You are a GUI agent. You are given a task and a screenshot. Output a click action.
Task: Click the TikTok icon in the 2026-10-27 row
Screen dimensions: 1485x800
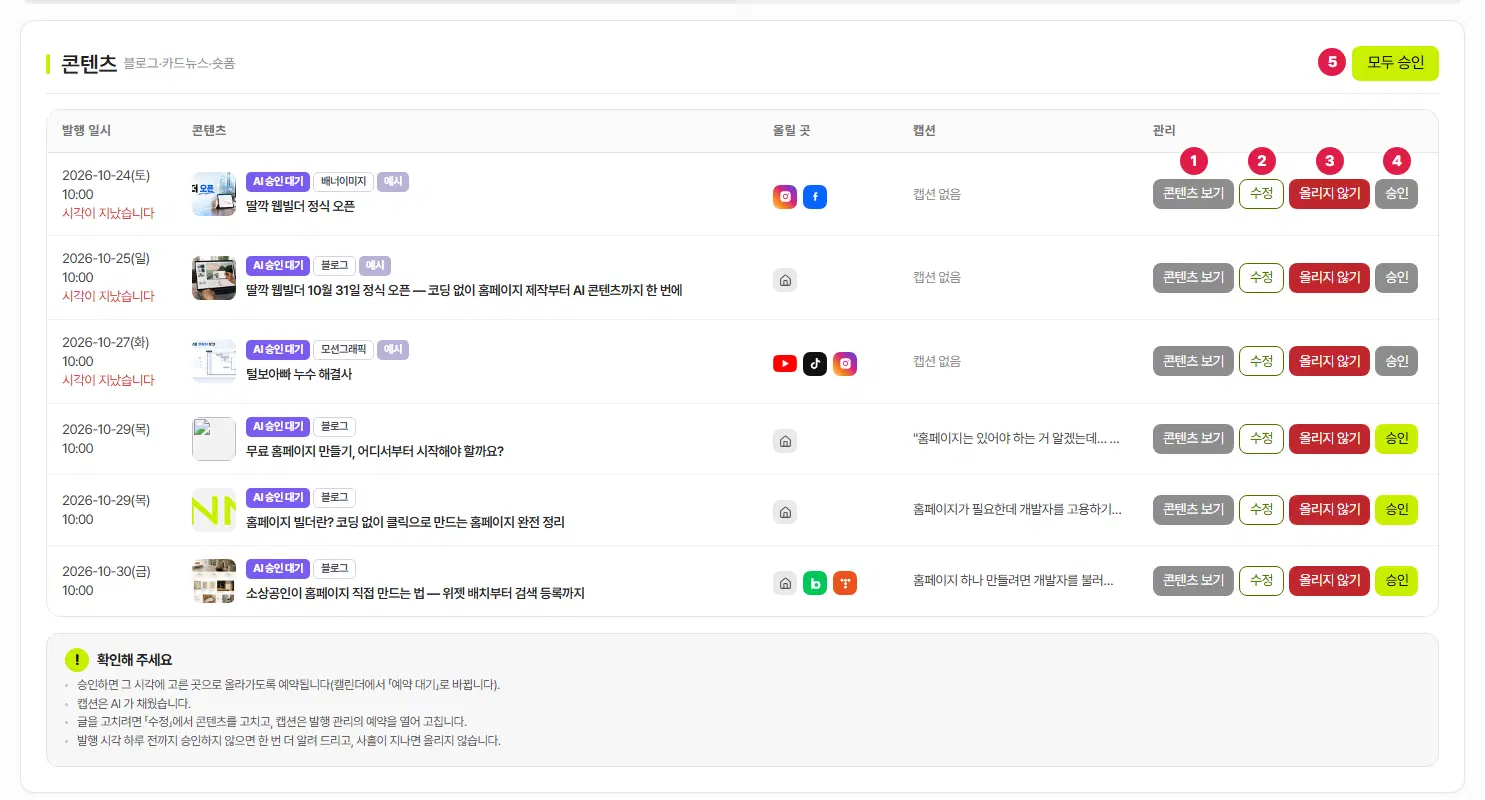click(x=815, y=364)
